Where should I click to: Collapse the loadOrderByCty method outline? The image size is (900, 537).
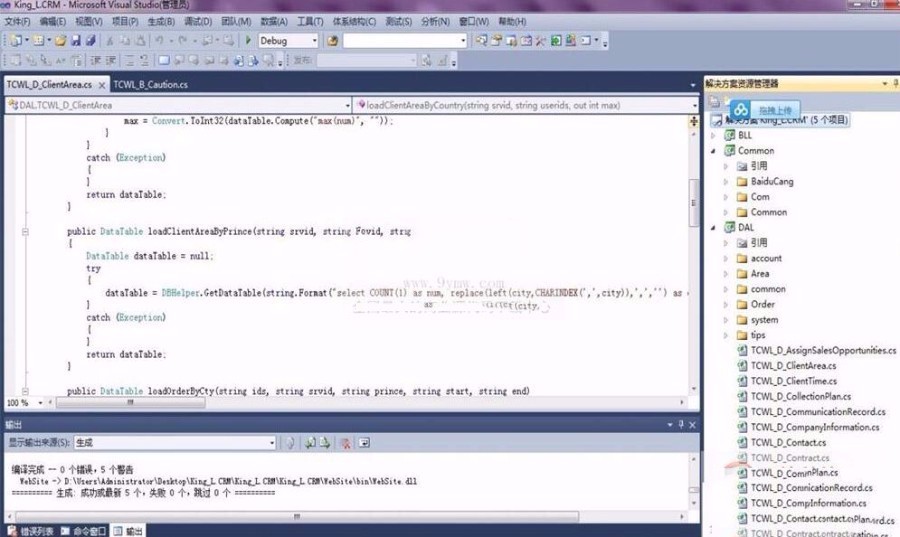[25, 391]
